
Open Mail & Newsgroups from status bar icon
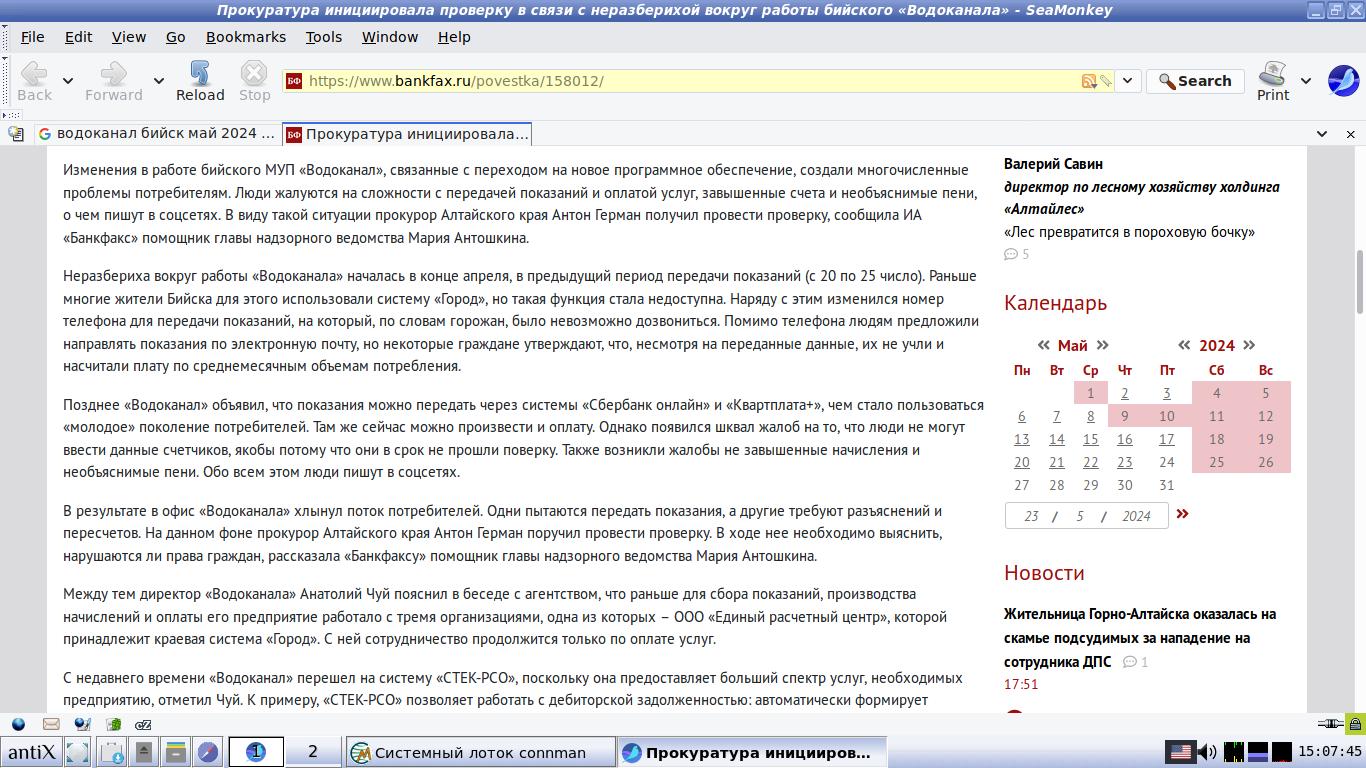[x=51, y=724]
